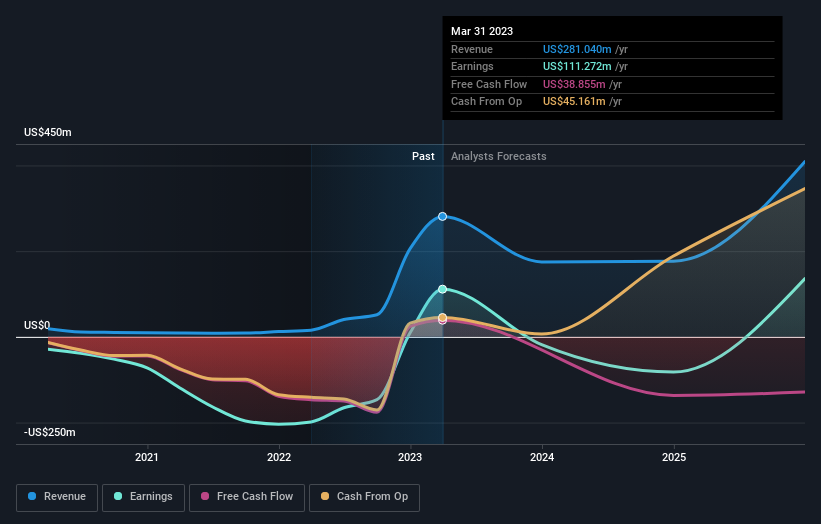Image resolution: width=821 pixels, height=524 pixels.
Task: Click the US$450m y-axis label
Action: [x=48, y=132]
